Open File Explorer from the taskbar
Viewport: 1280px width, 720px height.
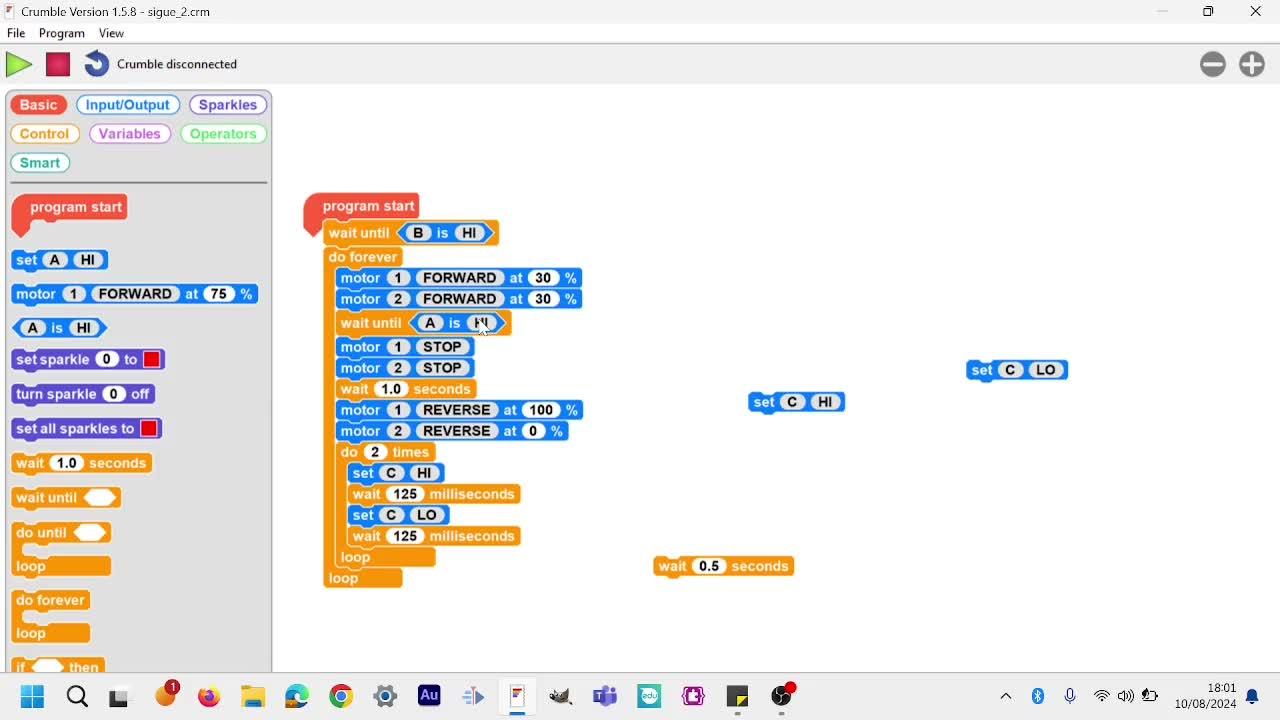pyautogui.click(x=253, y=696)
